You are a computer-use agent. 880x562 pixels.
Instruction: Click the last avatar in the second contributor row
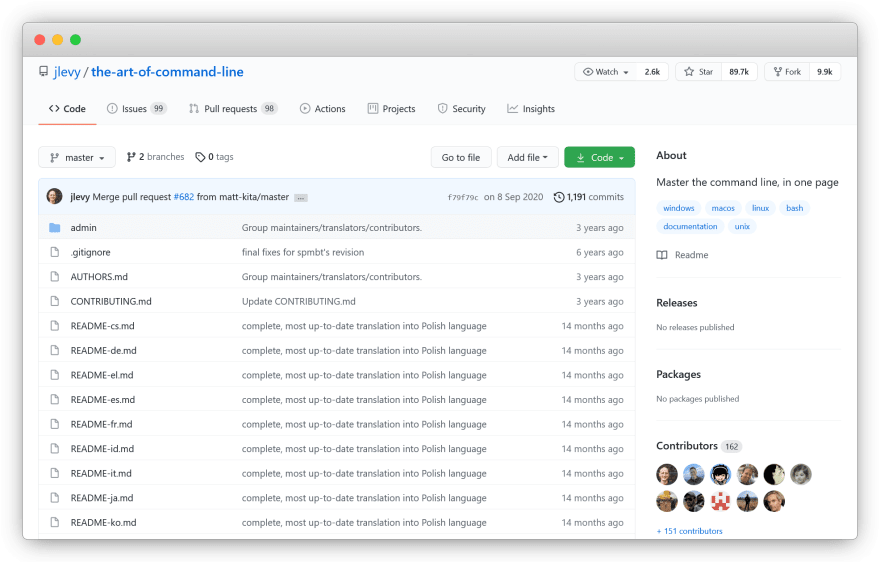[x=774, y=501]
